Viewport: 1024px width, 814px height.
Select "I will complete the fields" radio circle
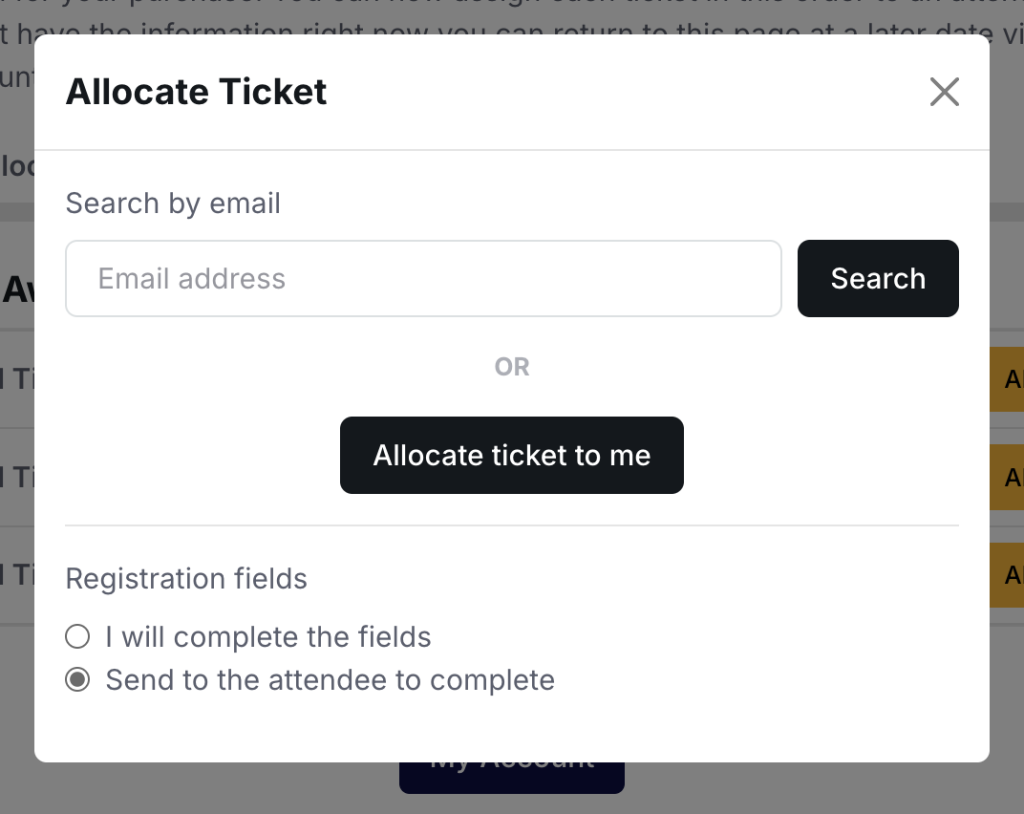coord(77,637)
